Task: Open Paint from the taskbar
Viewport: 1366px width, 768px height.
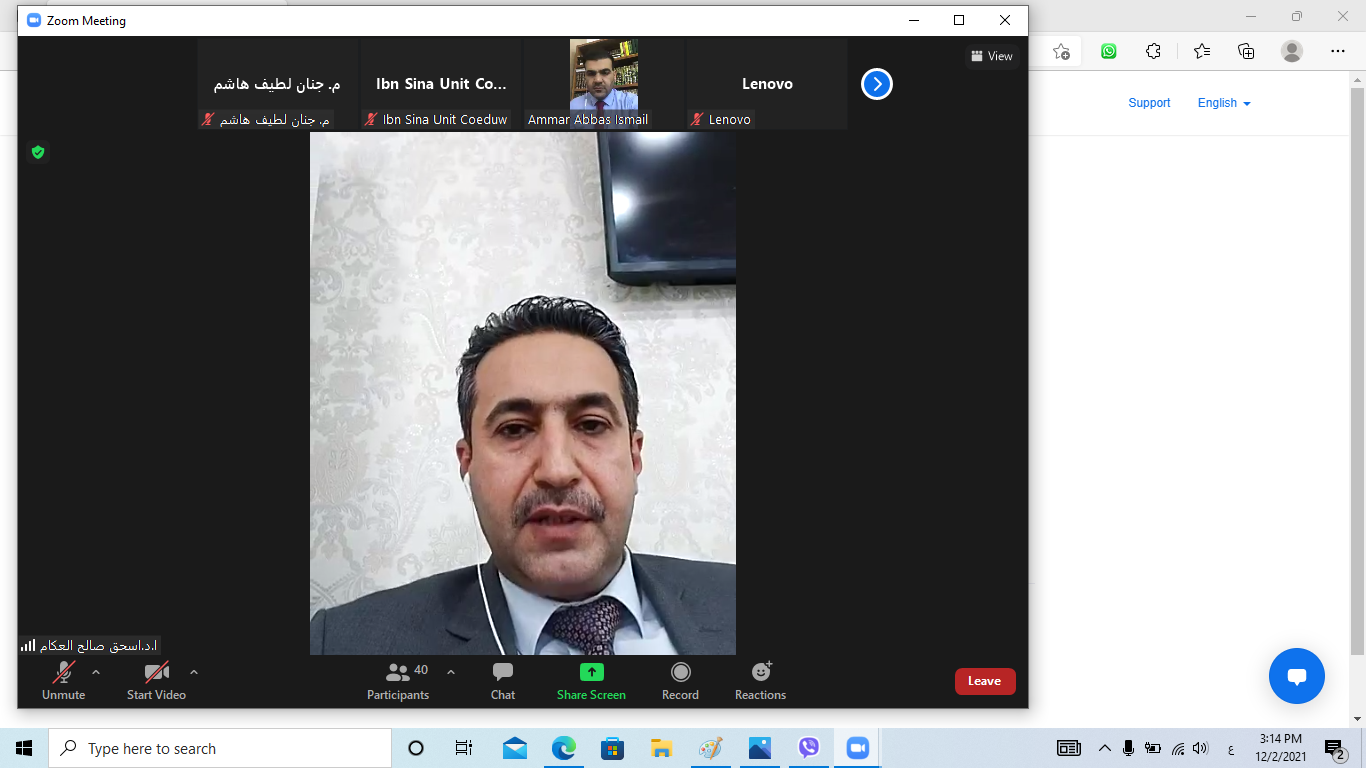Action: coord(710,748)
